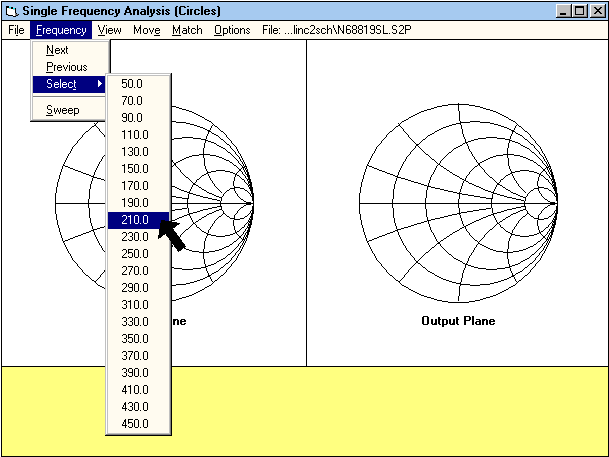
Task: Open the Match menu
Action: [187, 30]
